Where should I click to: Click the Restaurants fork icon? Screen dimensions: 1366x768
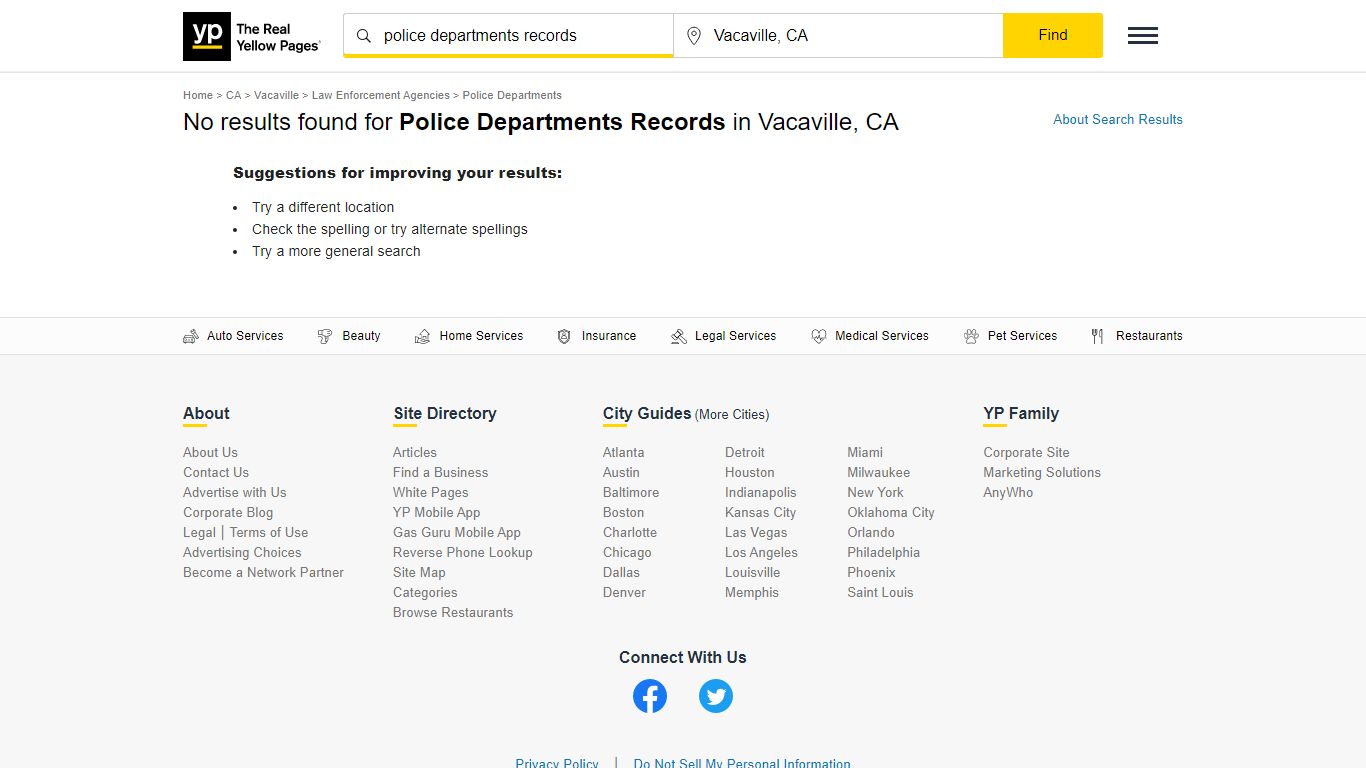click(1097, 336)
